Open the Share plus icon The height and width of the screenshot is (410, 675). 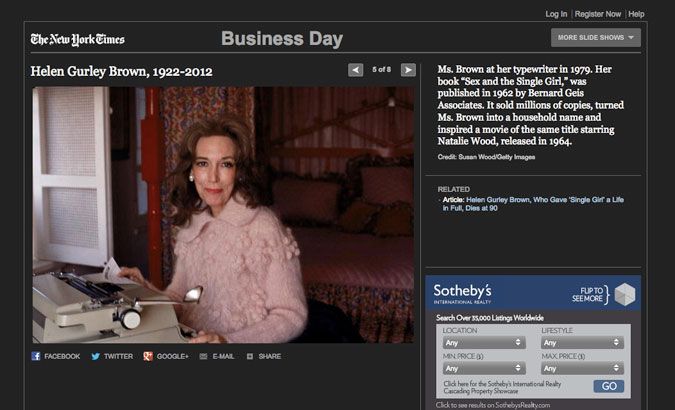point(250,357)
